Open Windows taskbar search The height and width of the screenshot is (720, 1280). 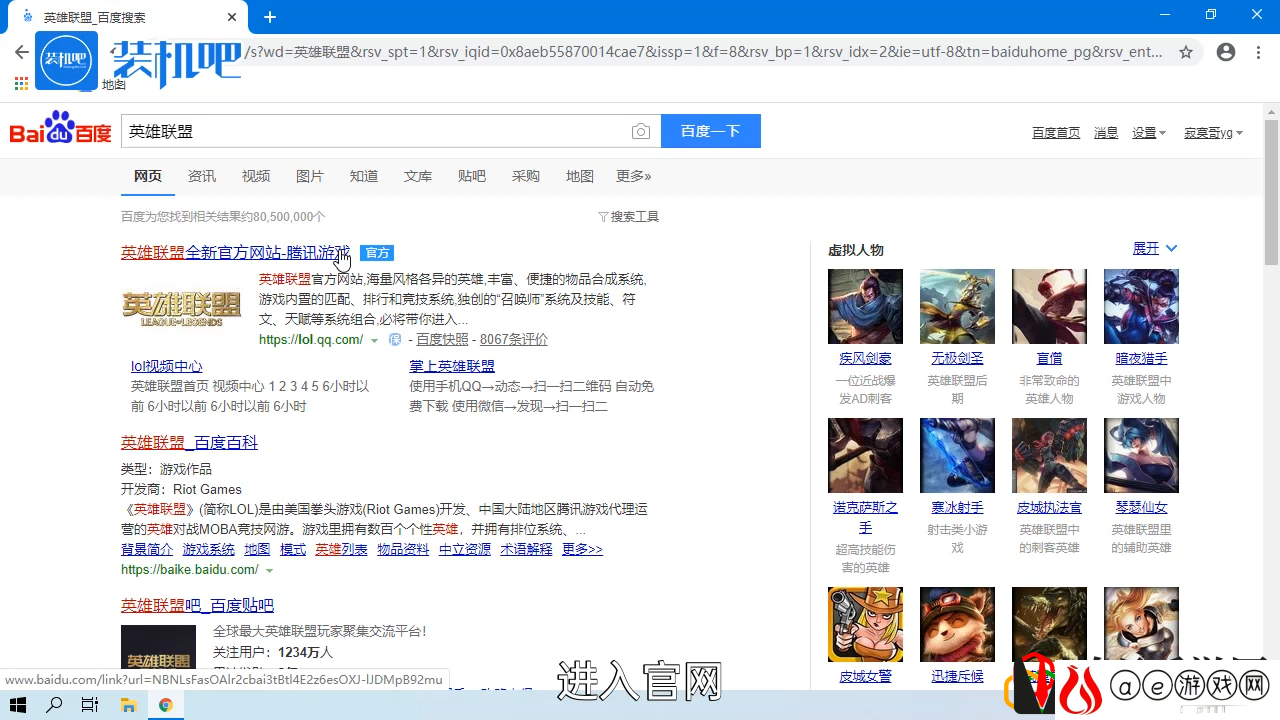coord(54,705)
